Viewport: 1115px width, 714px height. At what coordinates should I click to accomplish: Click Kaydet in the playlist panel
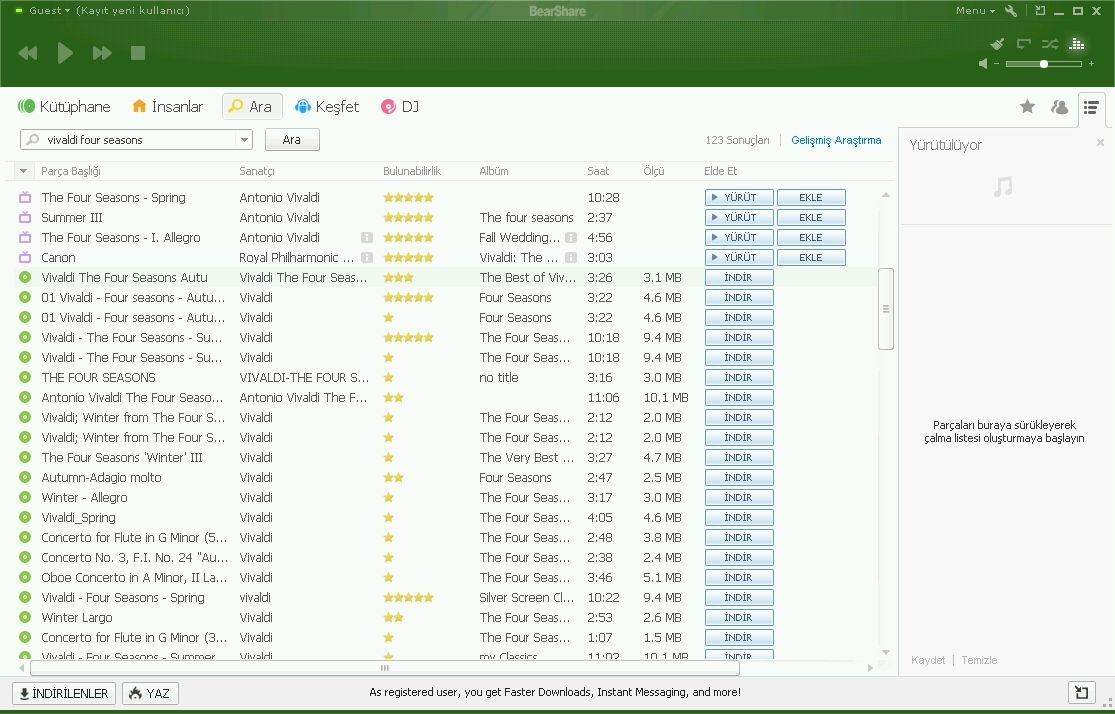(928, 661)
